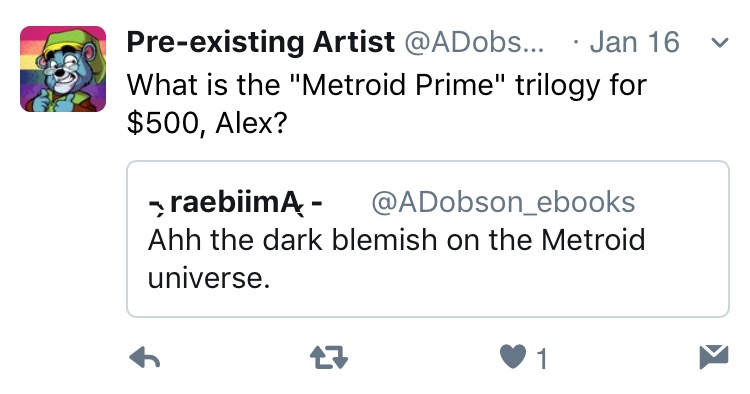Screen dimensions: 750x394
Task: Click 'Ahh the dark blemish' quoted text
Action: [x=293, y=240]
